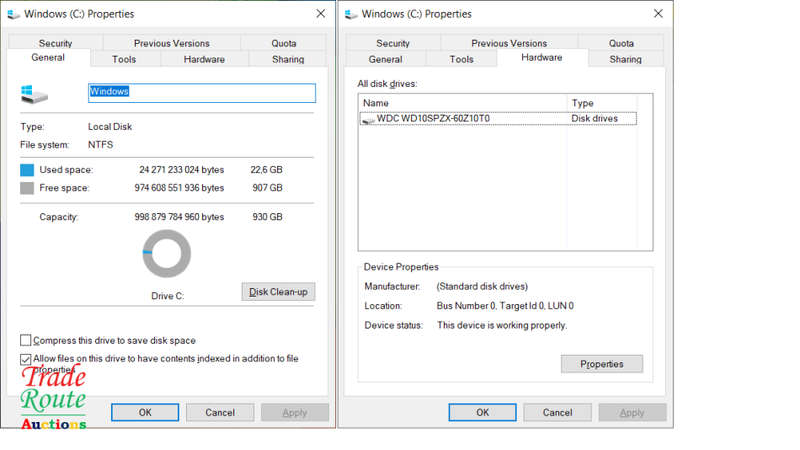Click the Disk drives type cell
This screenshot has width=800, height=450.
(x=594, y=118)
